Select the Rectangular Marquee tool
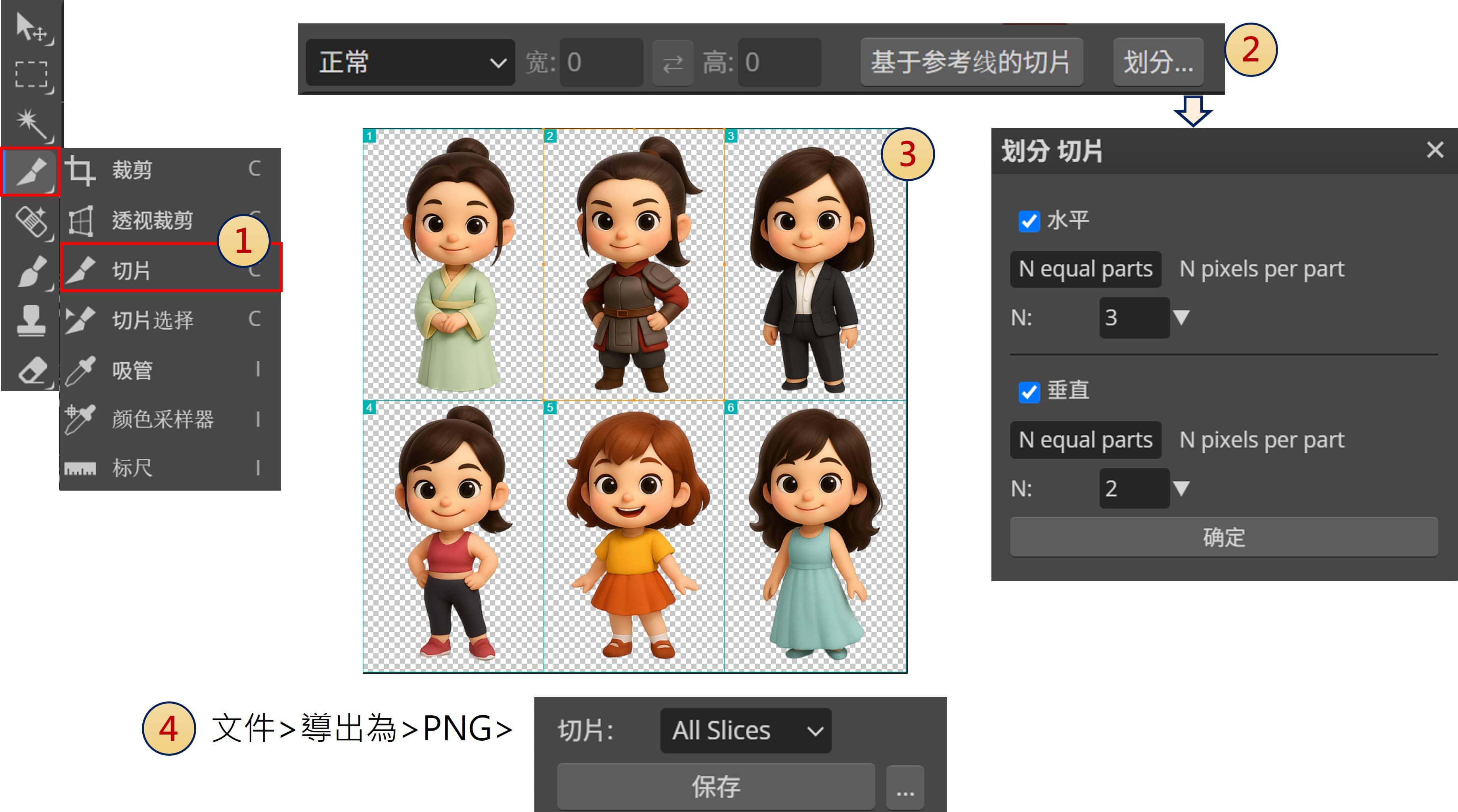This screenshot has width=1458, height=812. (x=31, y=75)
